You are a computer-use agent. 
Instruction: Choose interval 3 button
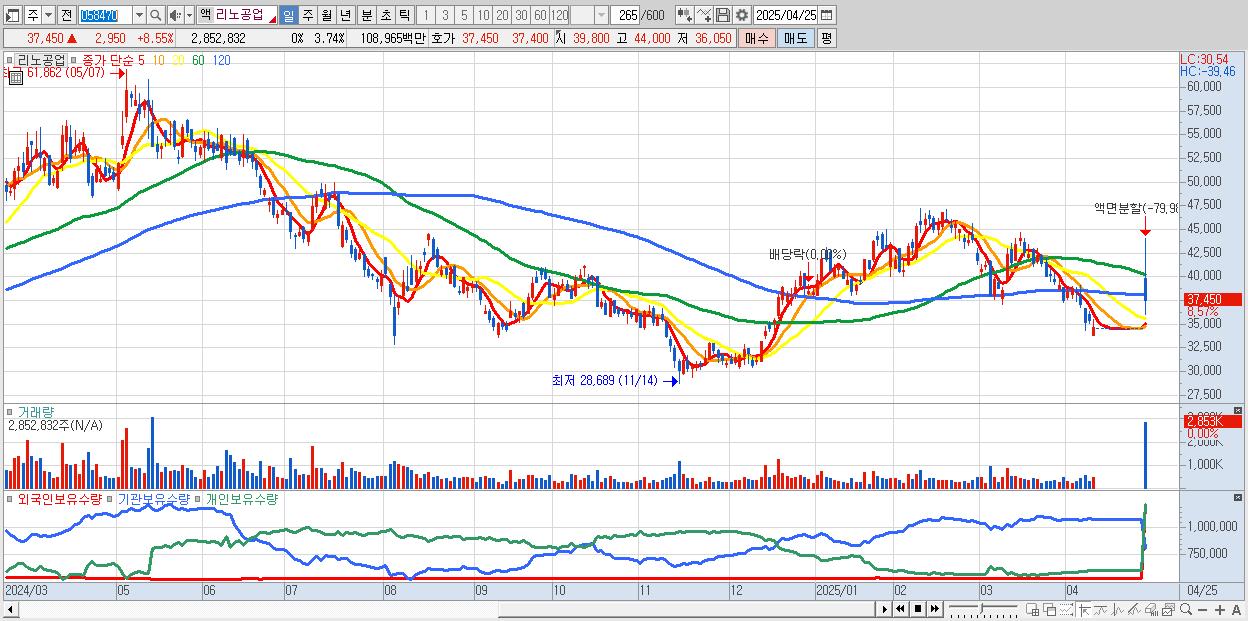445,15
